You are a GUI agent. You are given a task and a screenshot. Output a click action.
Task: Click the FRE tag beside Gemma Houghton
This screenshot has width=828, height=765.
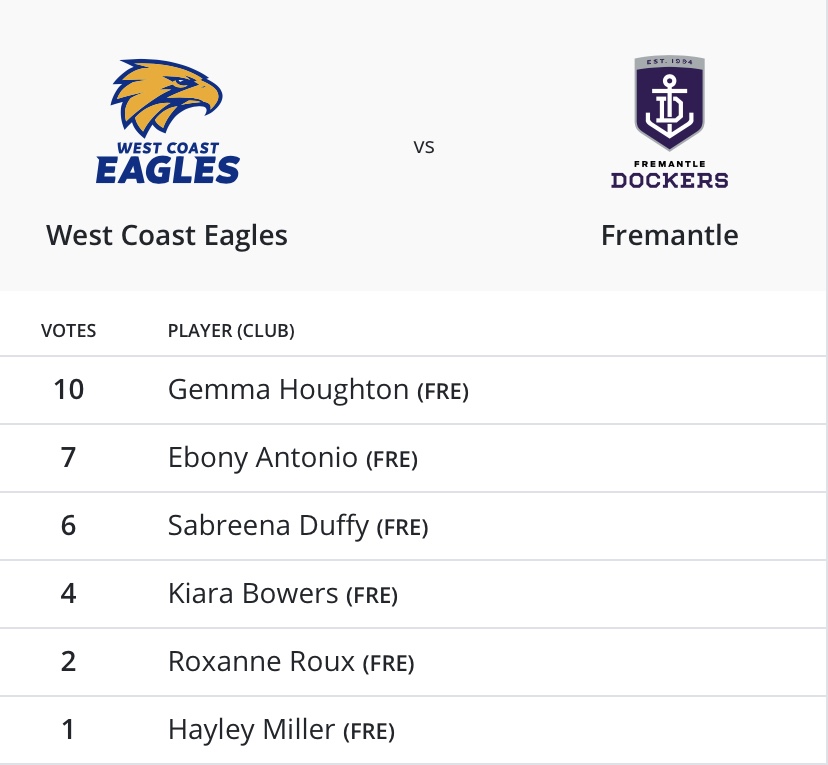[443, 392]
